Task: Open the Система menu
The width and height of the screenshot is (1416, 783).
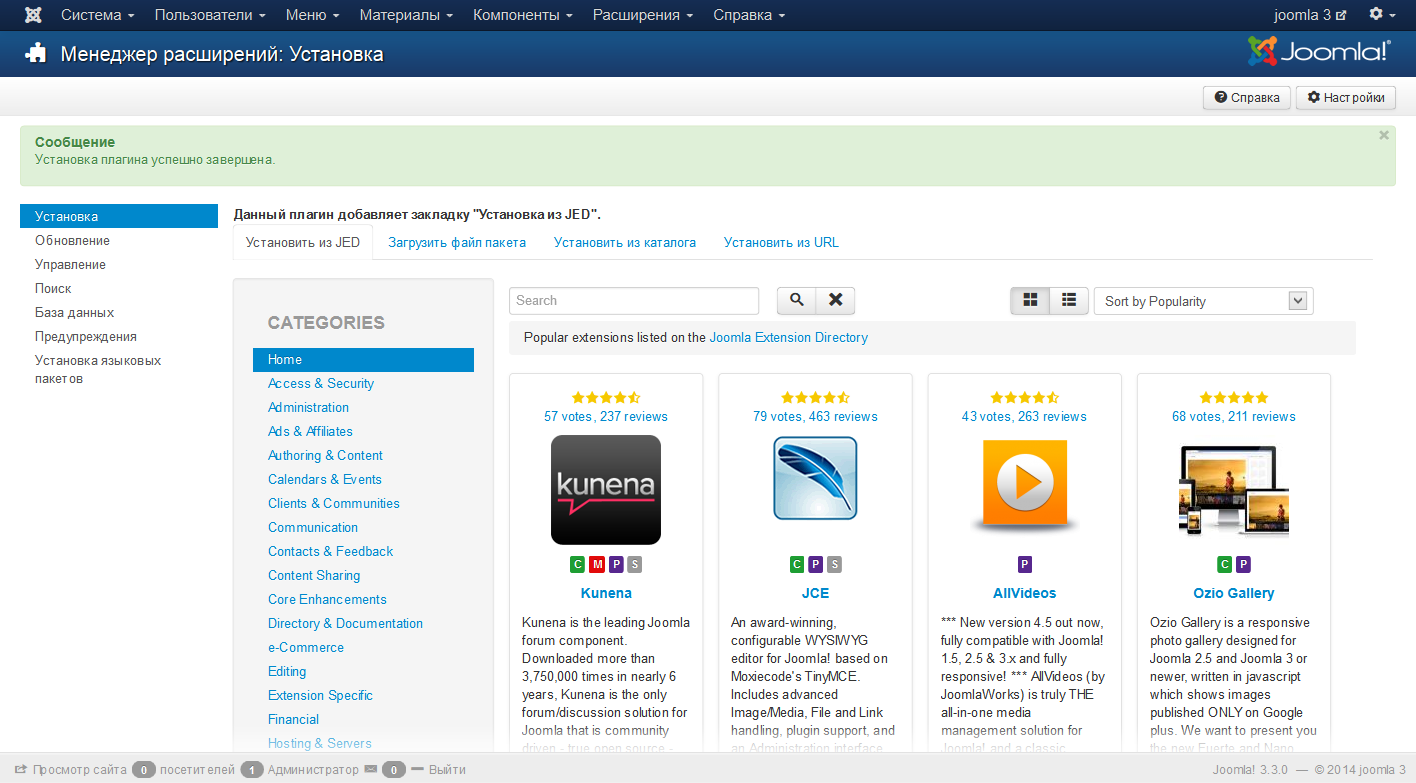Action: click(98, 15)
